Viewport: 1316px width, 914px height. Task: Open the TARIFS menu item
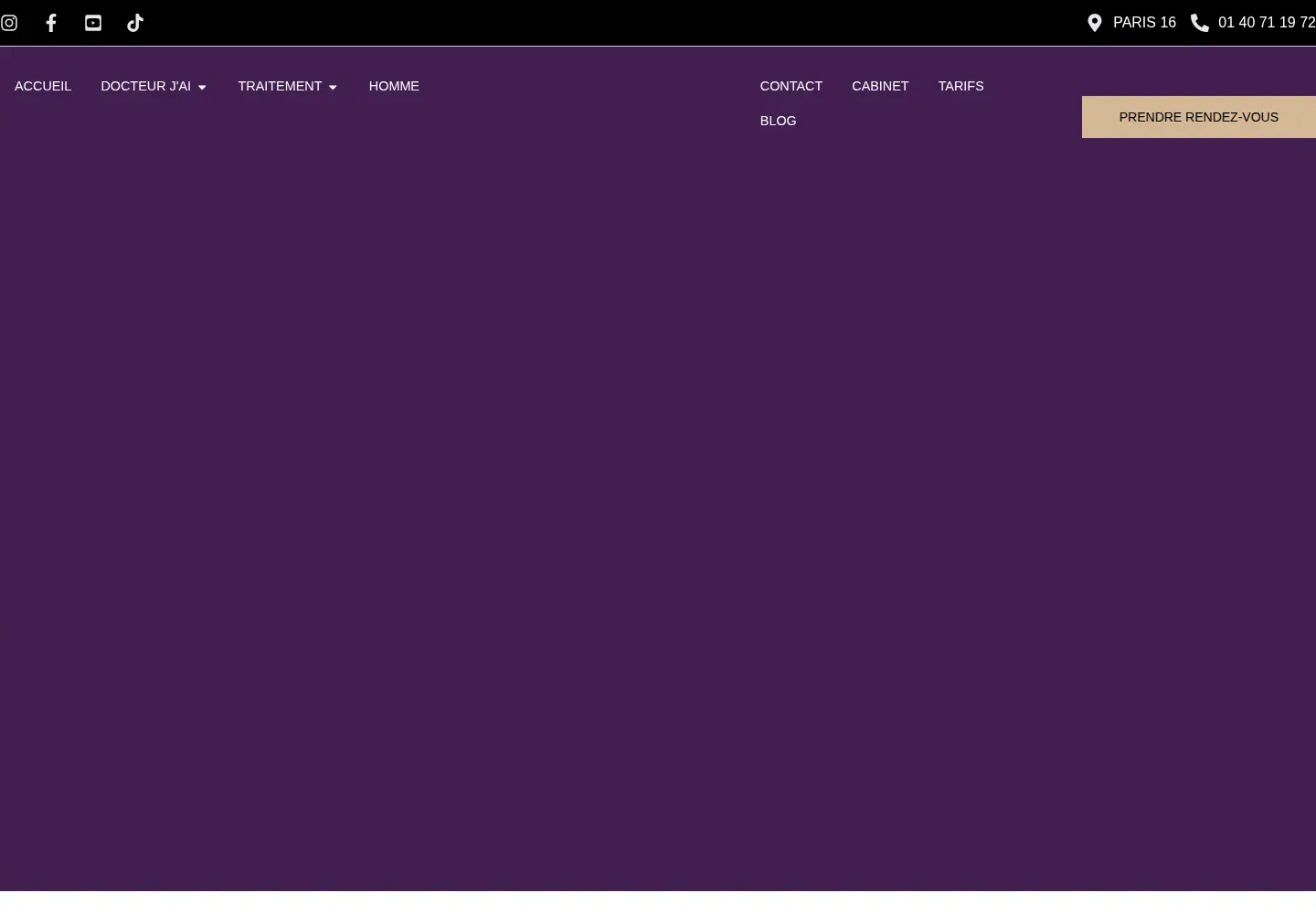(961, 86)
